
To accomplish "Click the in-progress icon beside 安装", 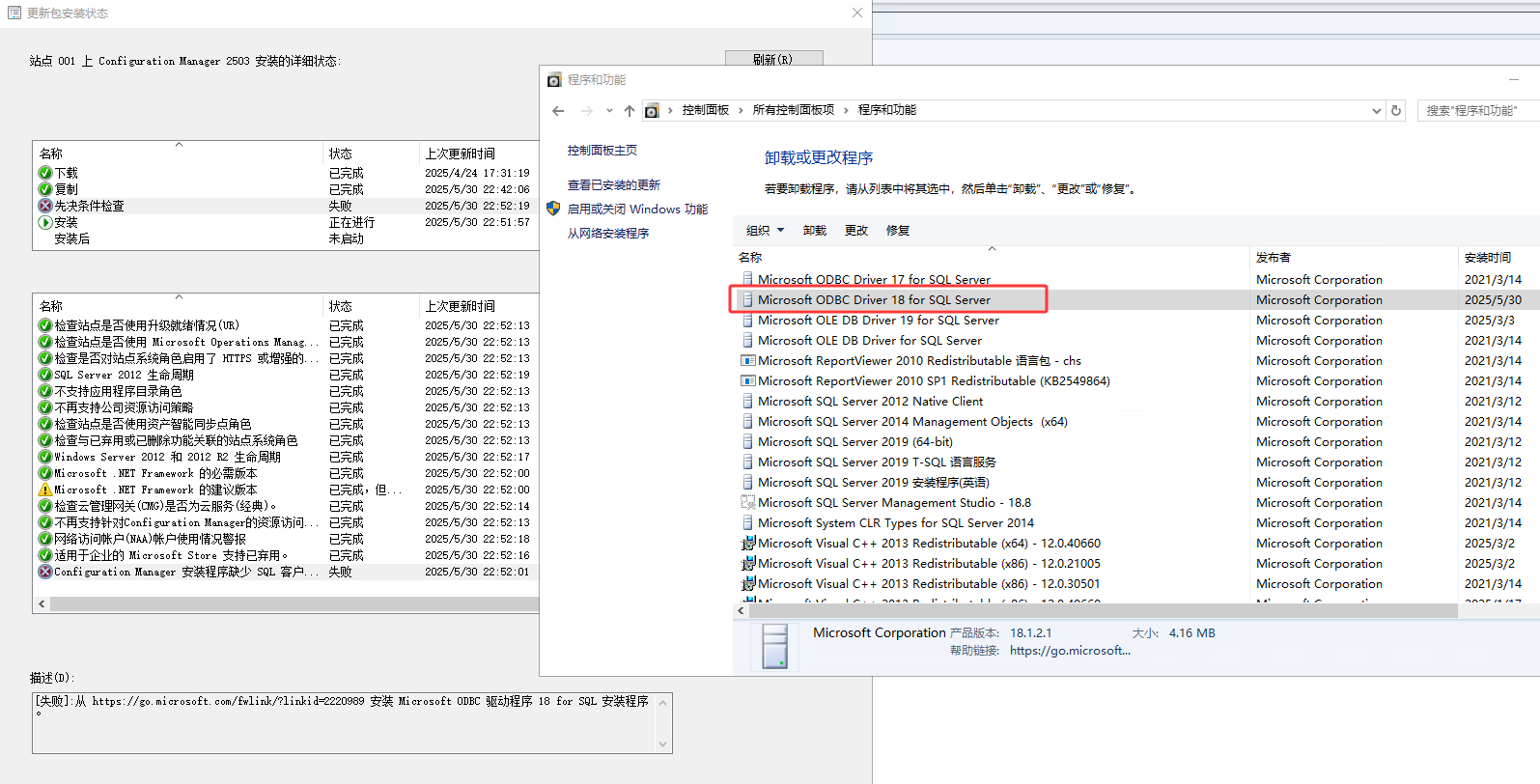I will coord(44,222).
